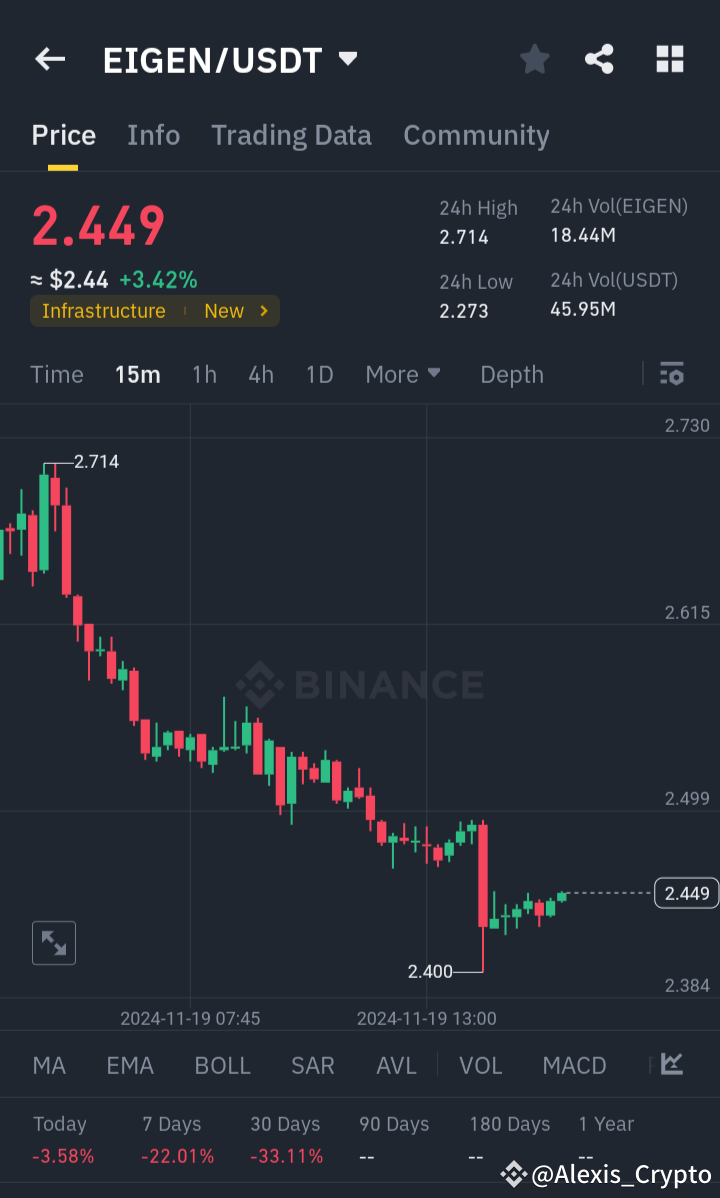
Task: View 1 Year performance stats
Action: tap(606, 1124)
